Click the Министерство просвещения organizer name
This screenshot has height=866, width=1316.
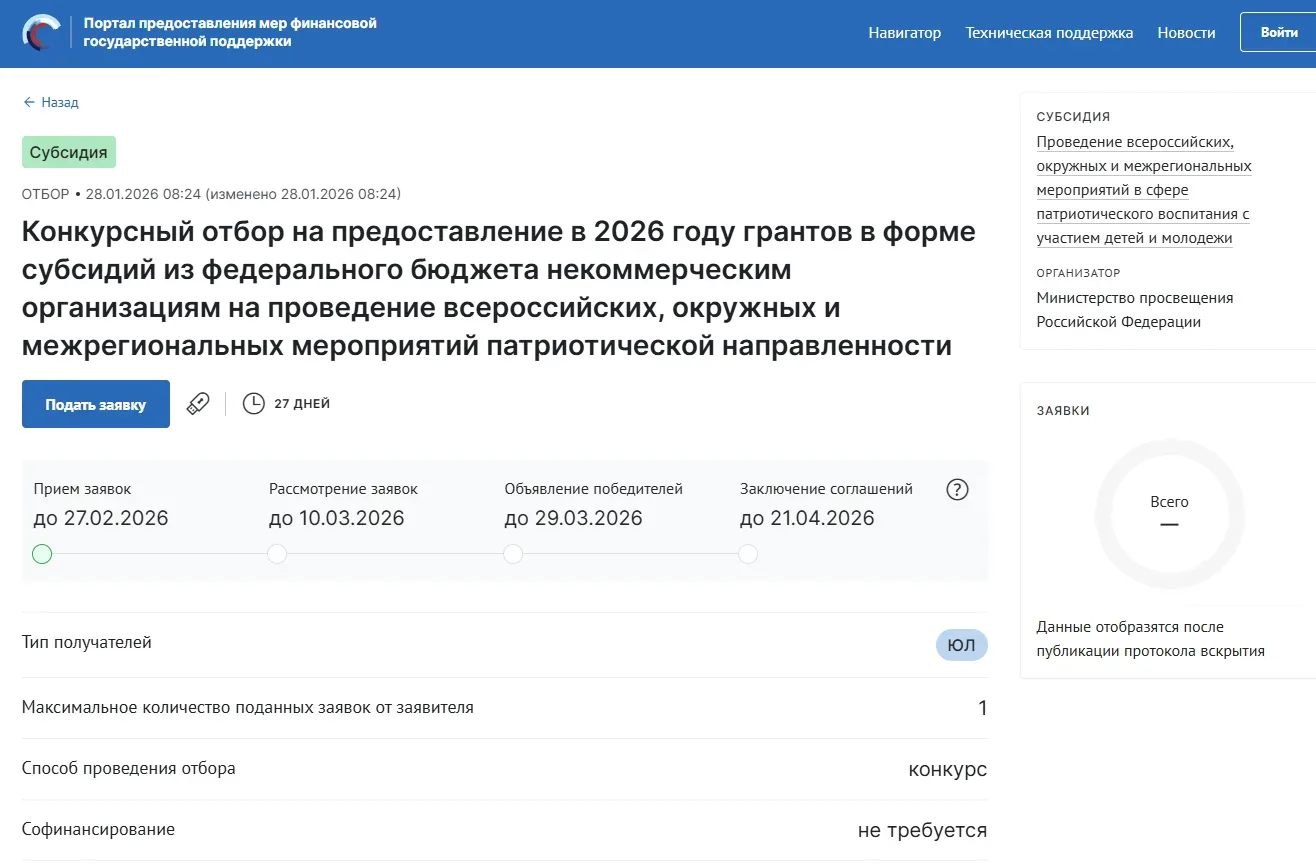1134,310
